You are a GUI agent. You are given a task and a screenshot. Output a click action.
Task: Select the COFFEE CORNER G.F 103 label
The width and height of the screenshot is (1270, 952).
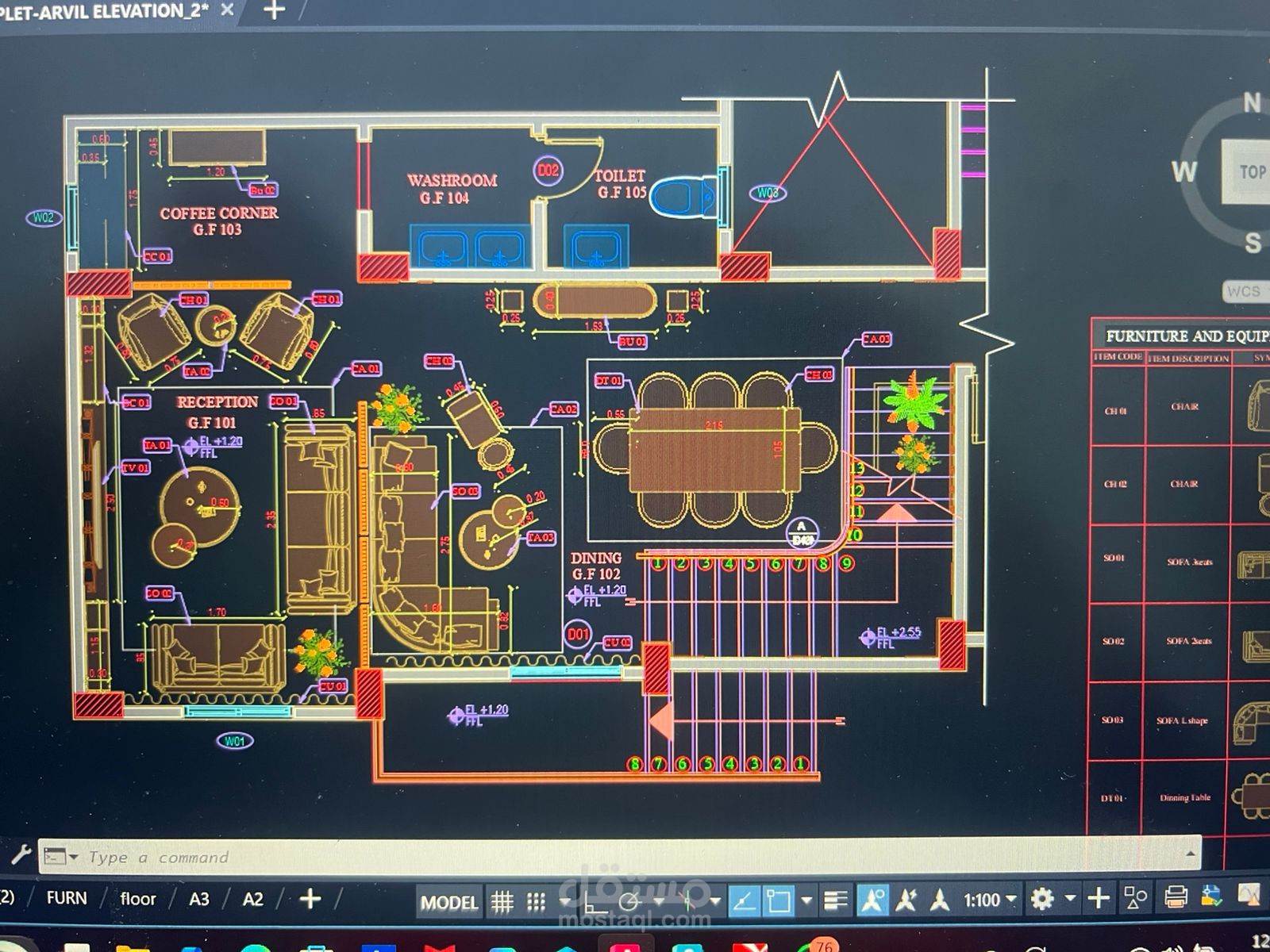pos(218,221)
